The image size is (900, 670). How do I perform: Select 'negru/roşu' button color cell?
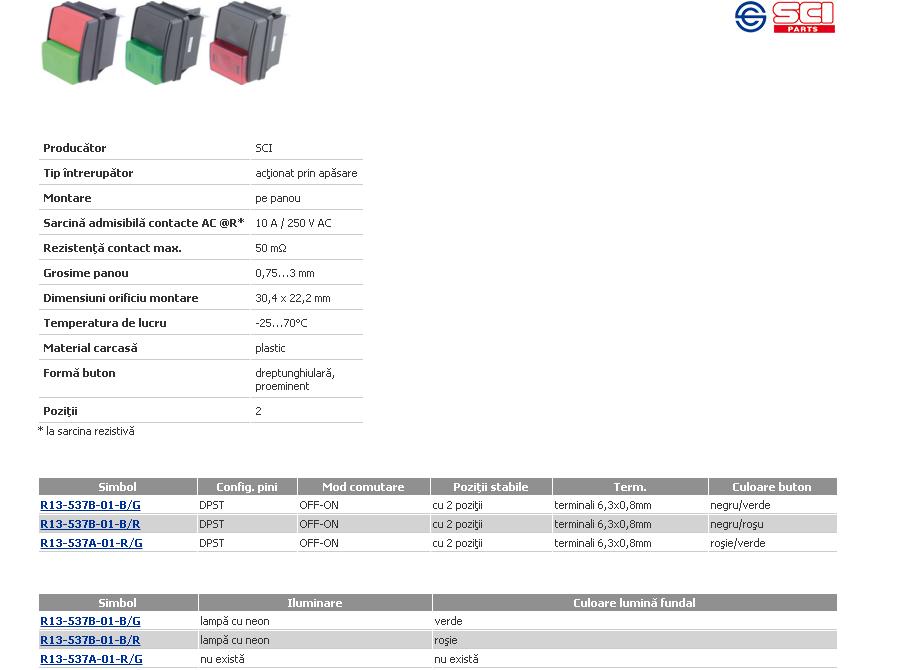737,524
